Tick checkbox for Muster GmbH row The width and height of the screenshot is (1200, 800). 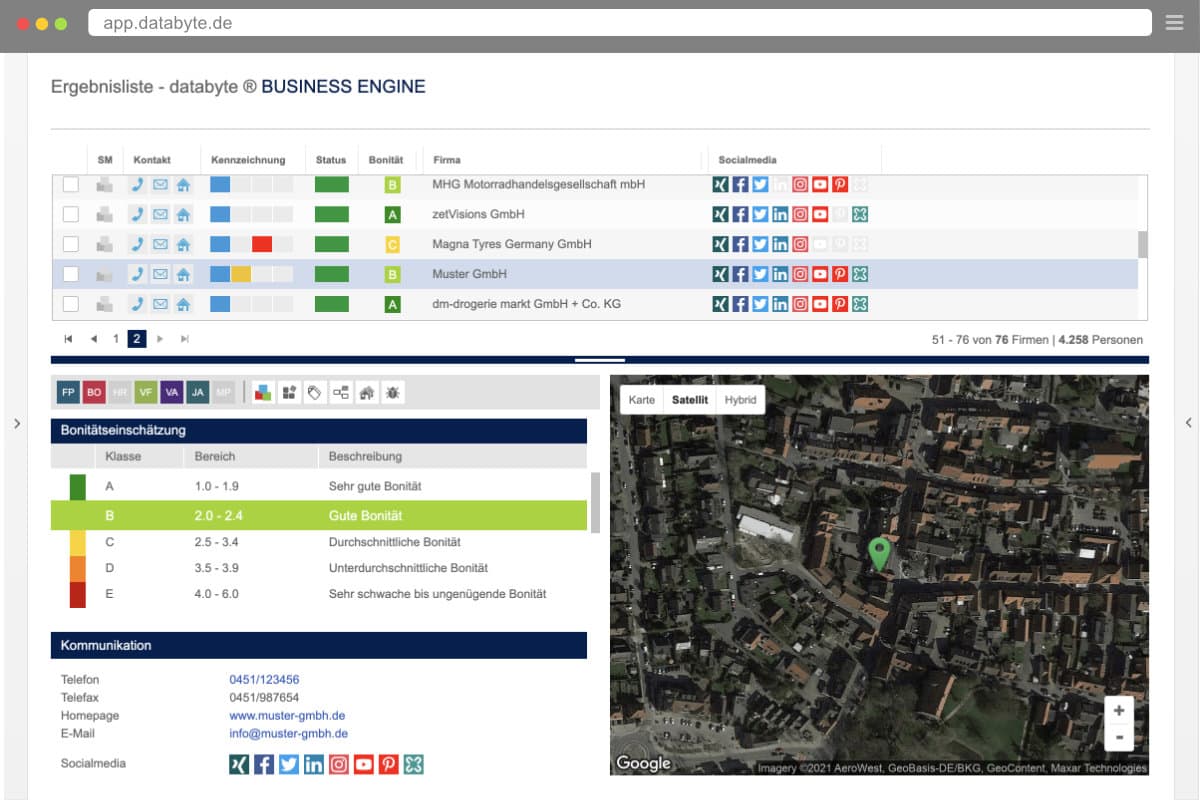(71, 274)
